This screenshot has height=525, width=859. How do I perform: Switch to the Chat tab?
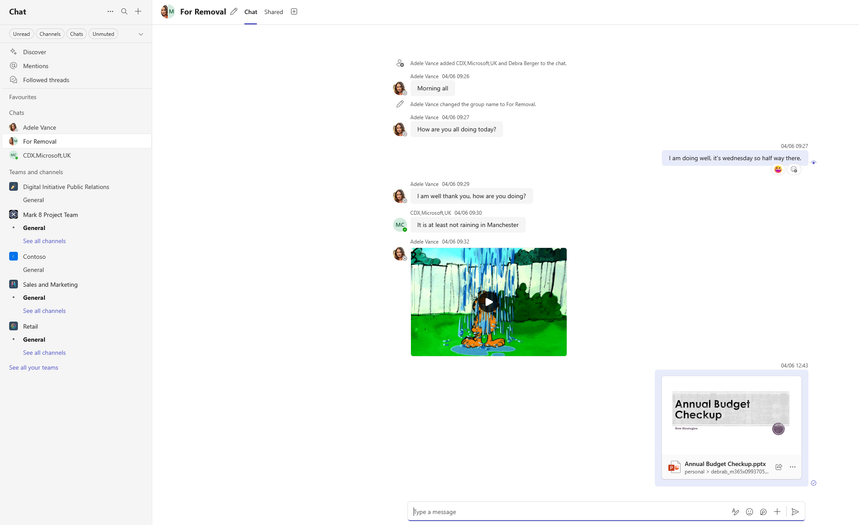(x=250, y=12)
